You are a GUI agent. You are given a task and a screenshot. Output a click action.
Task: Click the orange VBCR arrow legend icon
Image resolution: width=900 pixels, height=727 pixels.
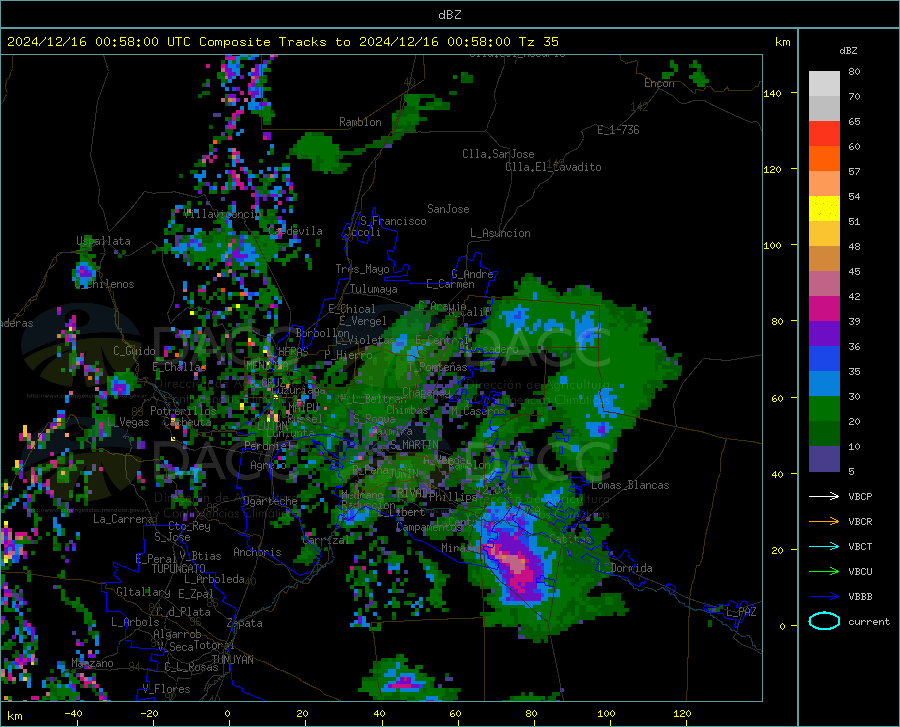click(824, 521)
